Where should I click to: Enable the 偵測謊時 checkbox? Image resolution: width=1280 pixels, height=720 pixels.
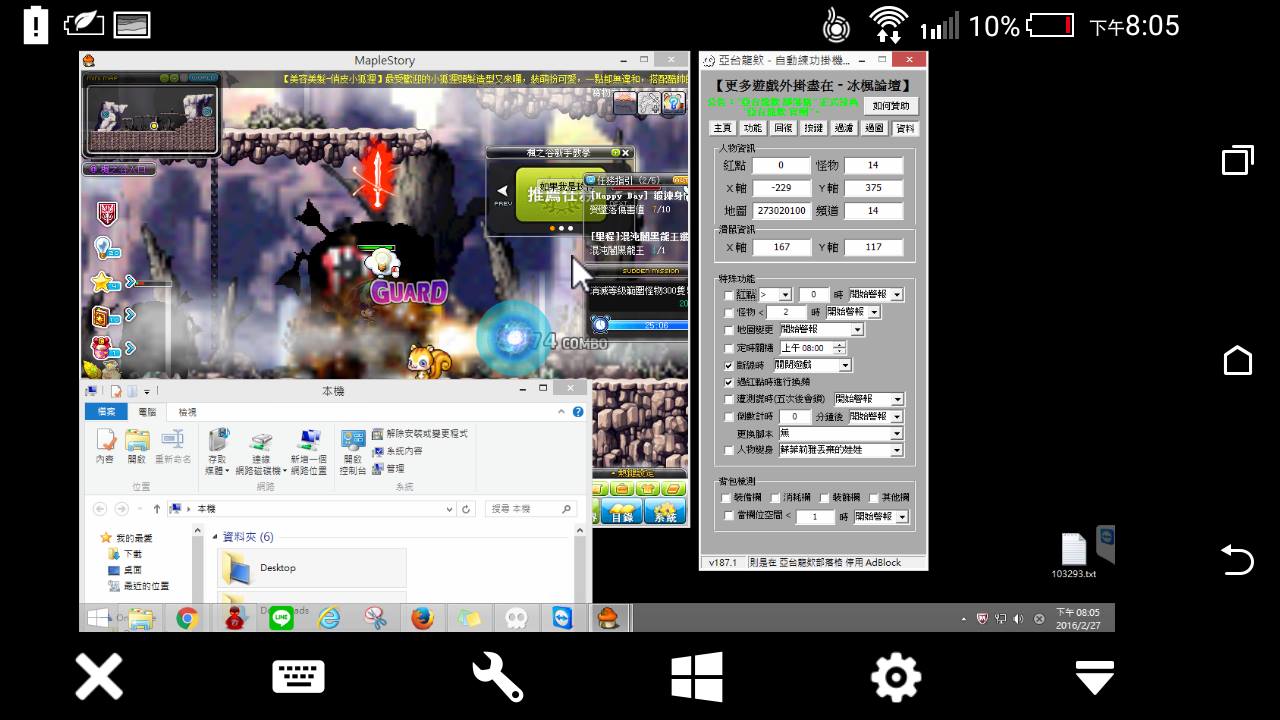pos(729,399)
